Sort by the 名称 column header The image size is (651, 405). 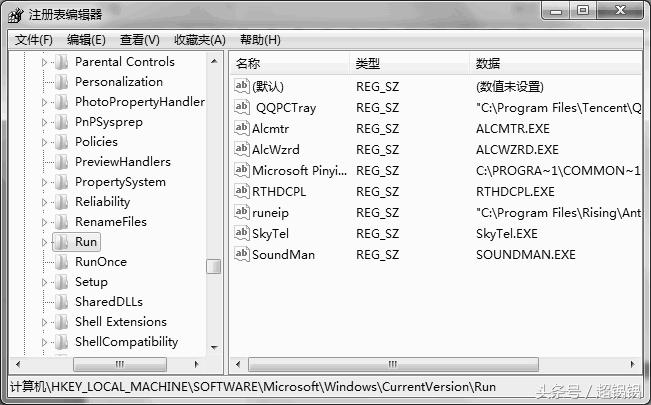(290, 64)
